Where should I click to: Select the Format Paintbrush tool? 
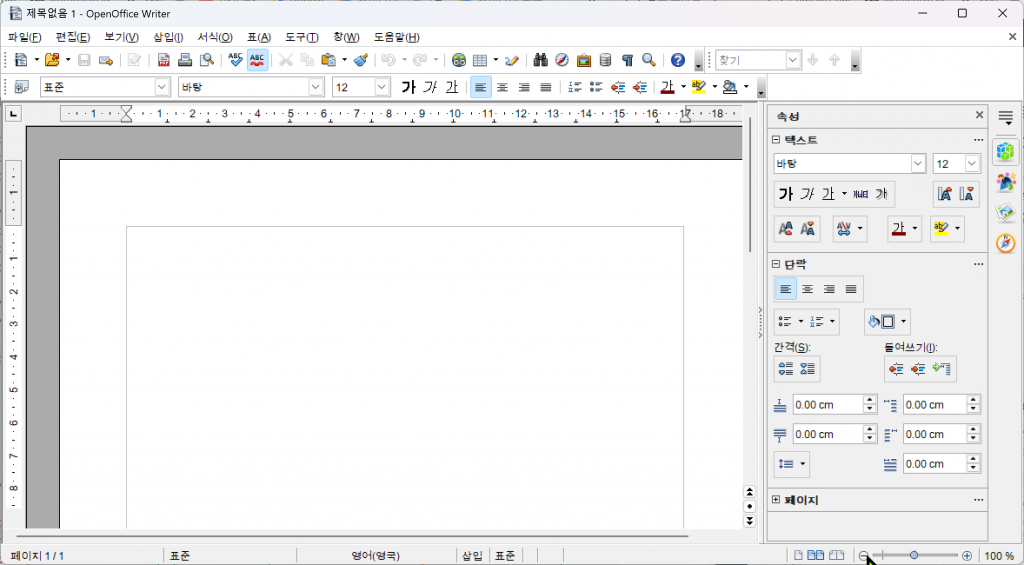361,60
